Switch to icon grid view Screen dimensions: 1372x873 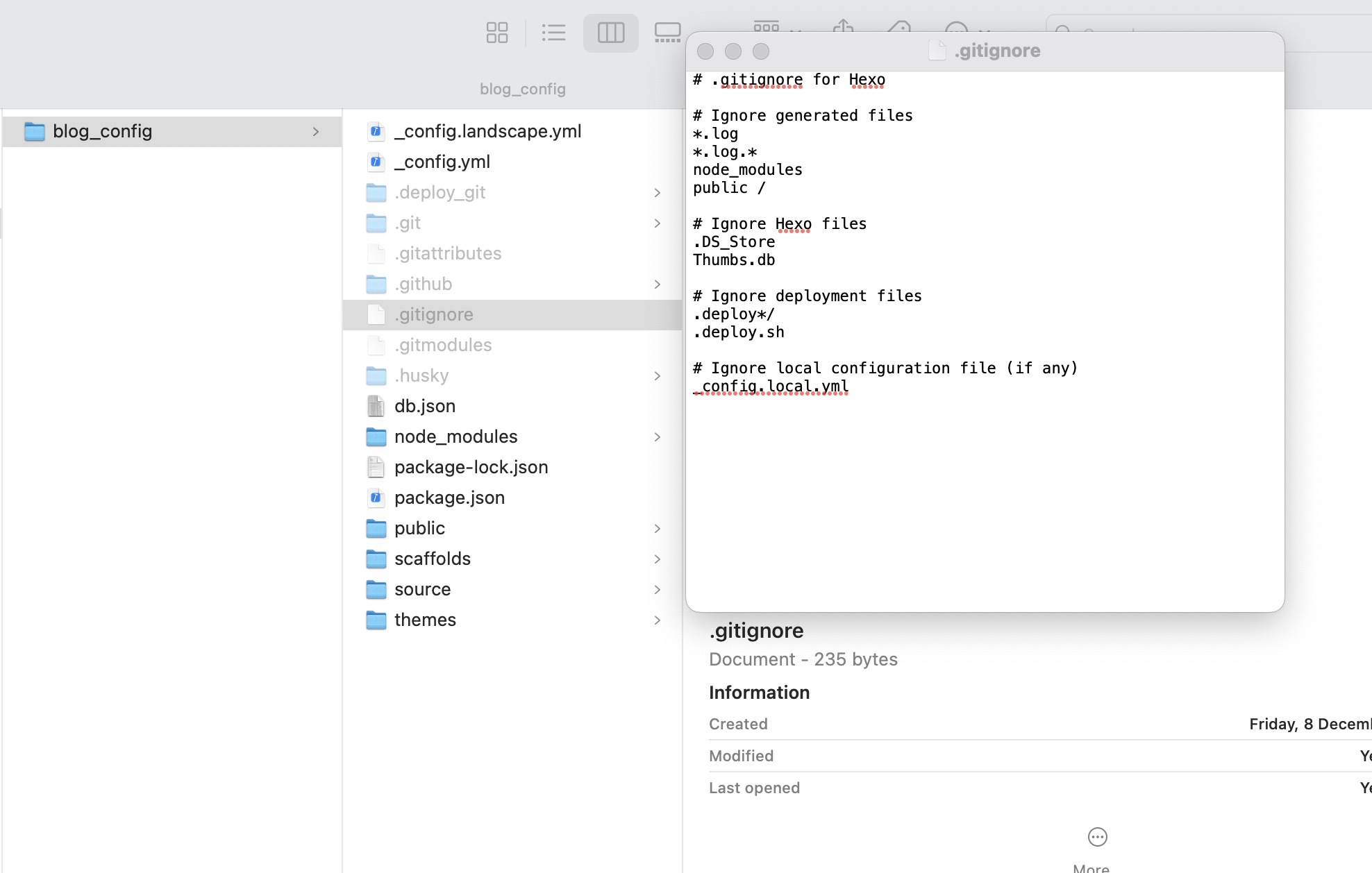[497, 33]
